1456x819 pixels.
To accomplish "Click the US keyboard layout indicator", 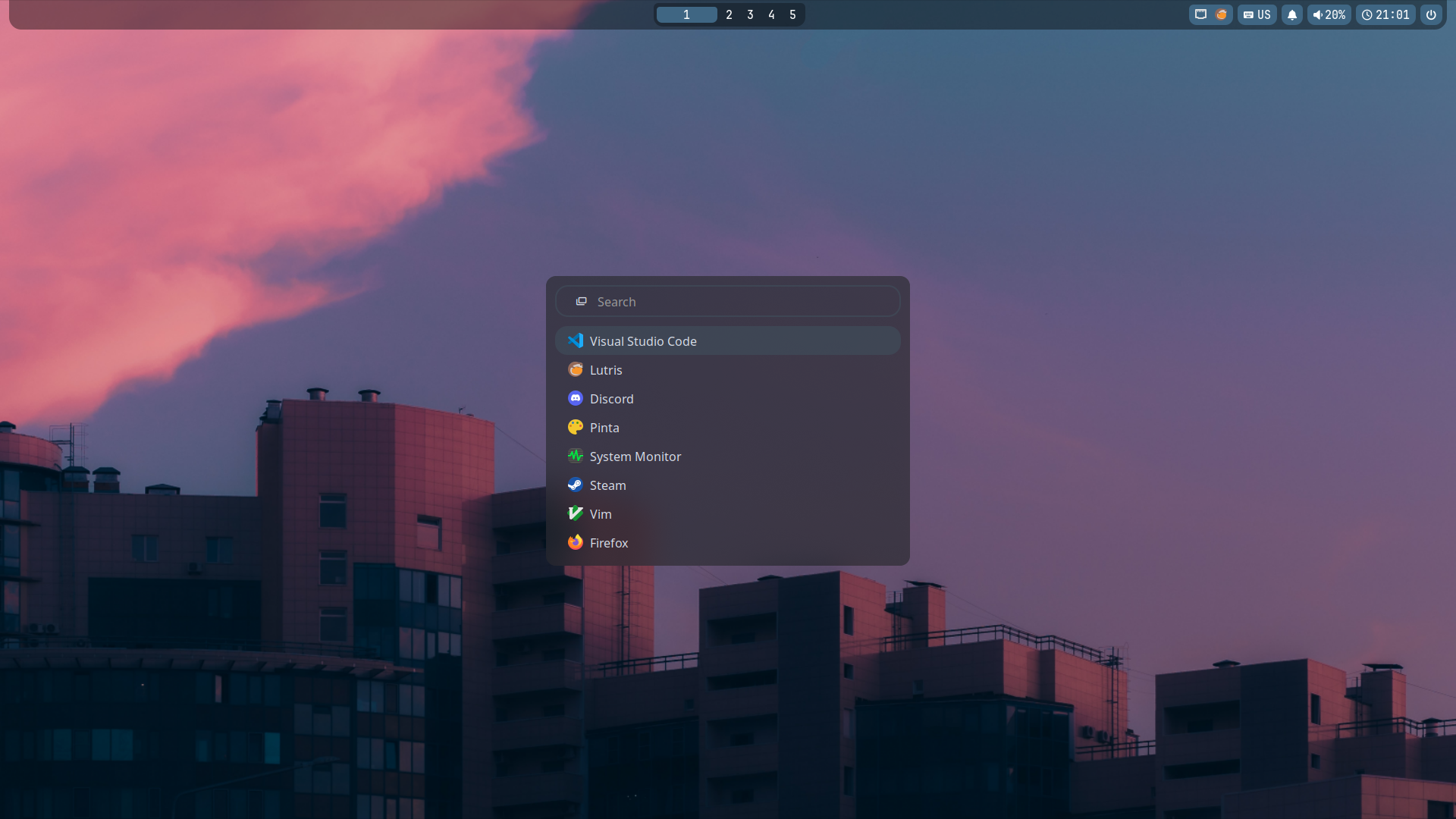I will point(1257,14).
